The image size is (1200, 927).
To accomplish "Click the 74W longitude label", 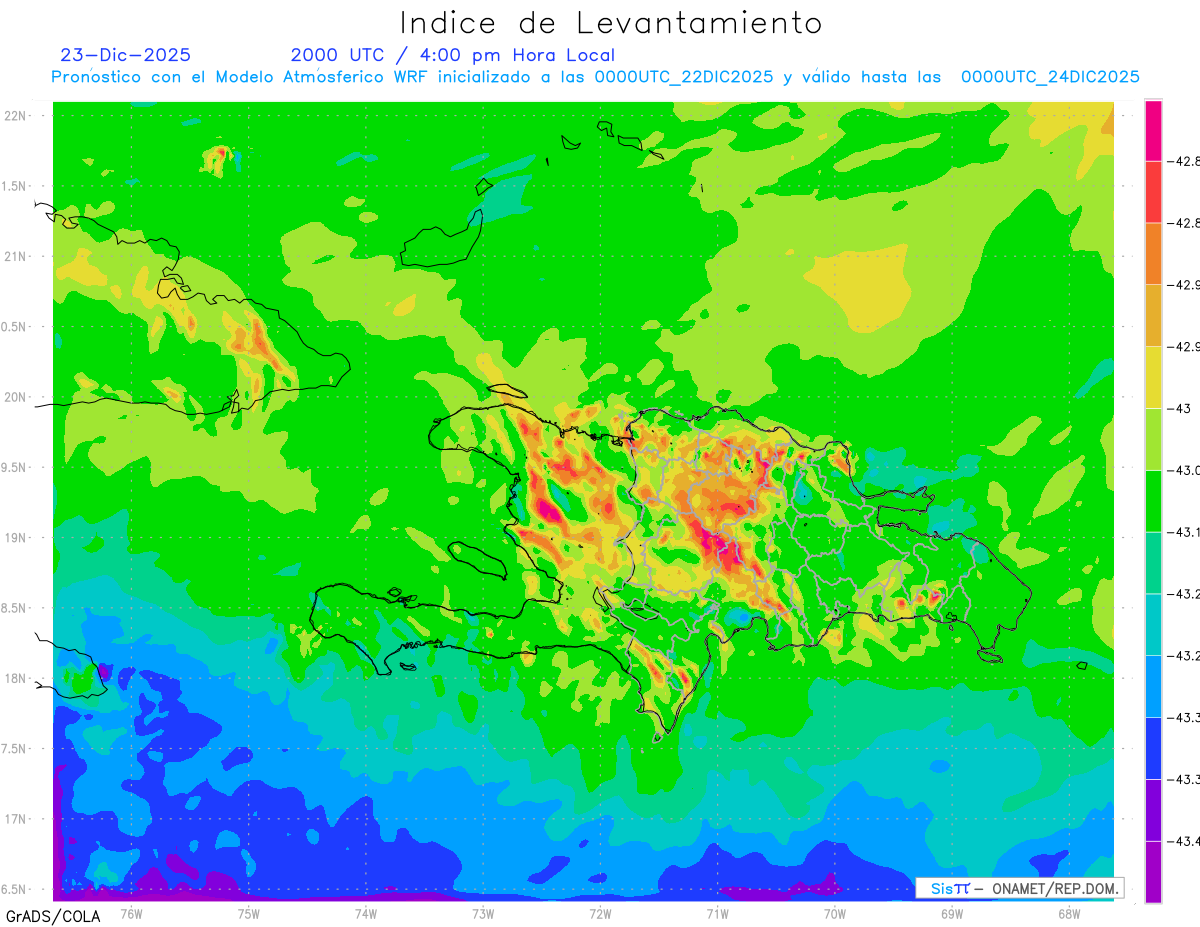I will pyautogui.click(x=366, y=913).
